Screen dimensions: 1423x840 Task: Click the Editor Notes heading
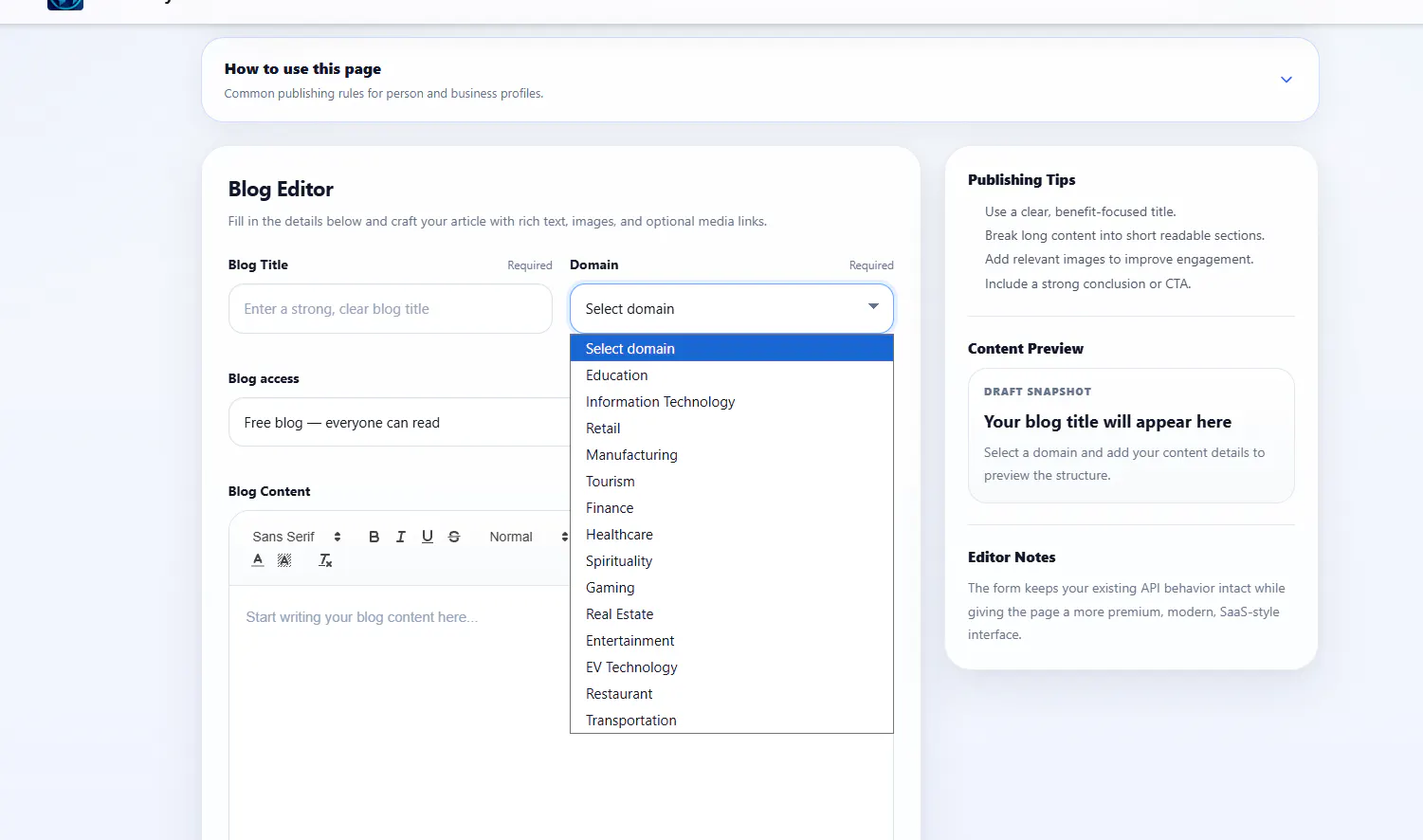pos(1012,557)
